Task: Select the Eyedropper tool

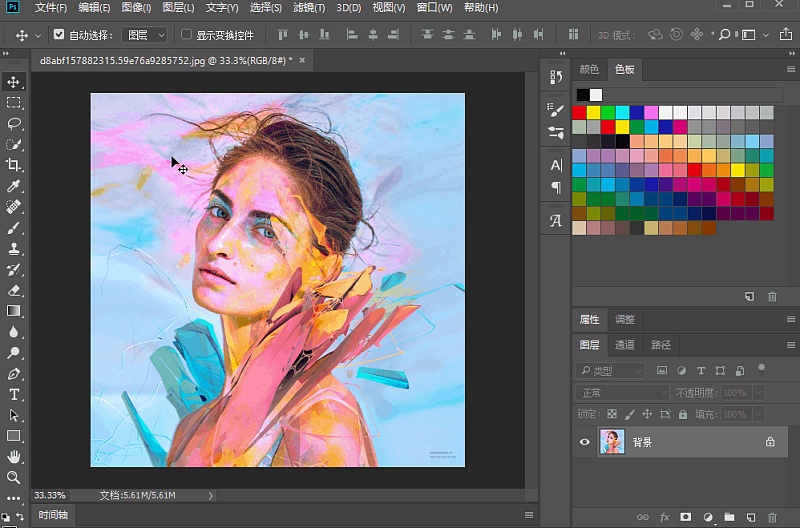Action: point(14,186)
